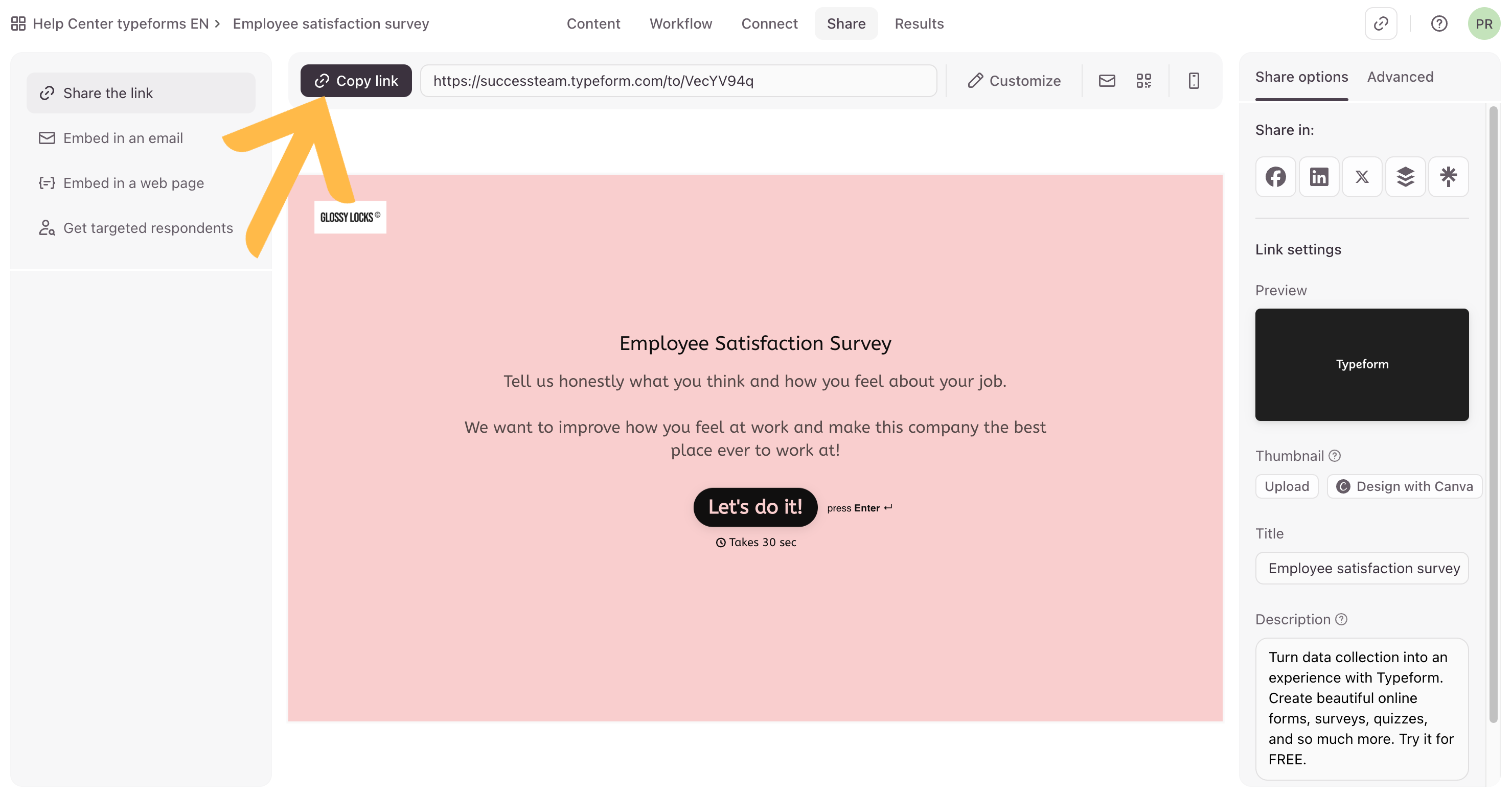This screenshot has height=796, width=1512.
Task: Click Design with Canva button
Action: point(1404,486)
